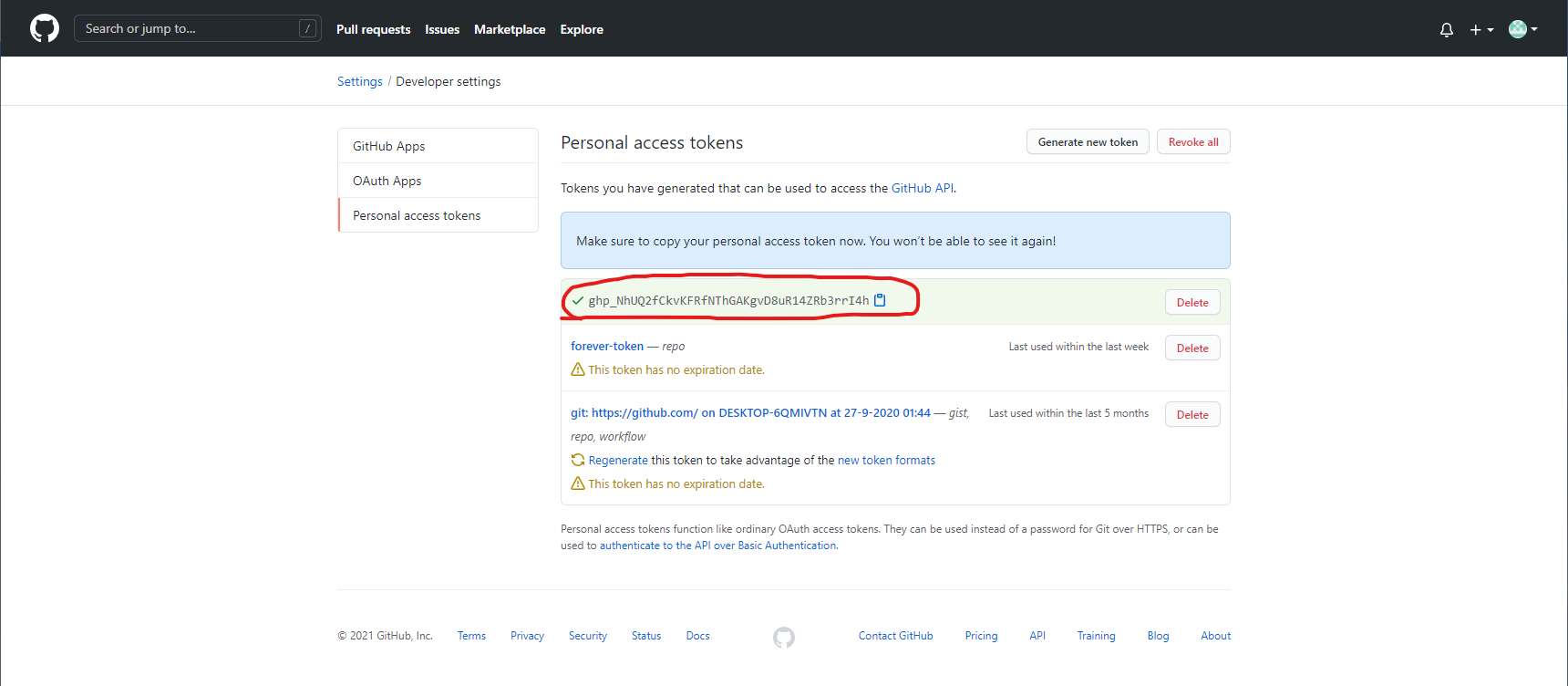Select OAuth Apps in sidebar

(x=438, y=181)
